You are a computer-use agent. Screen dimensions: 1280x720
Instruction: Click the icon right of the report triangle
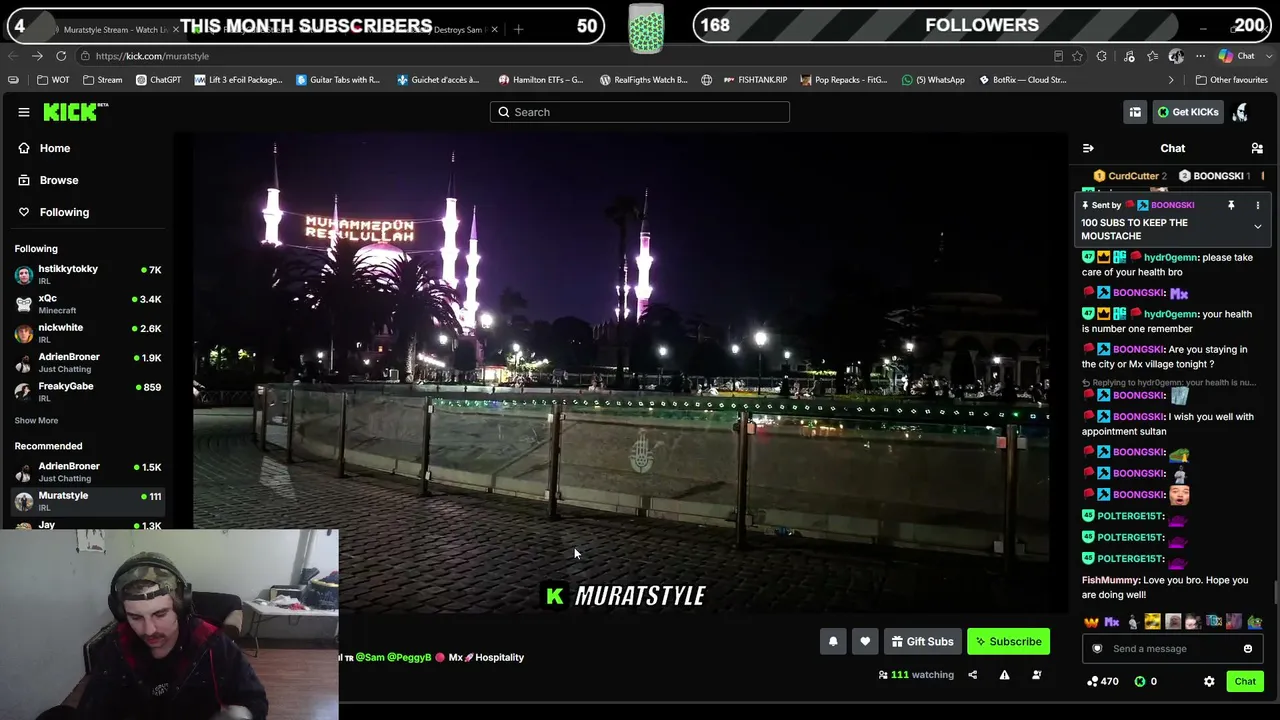click(x=1036, y=675)
